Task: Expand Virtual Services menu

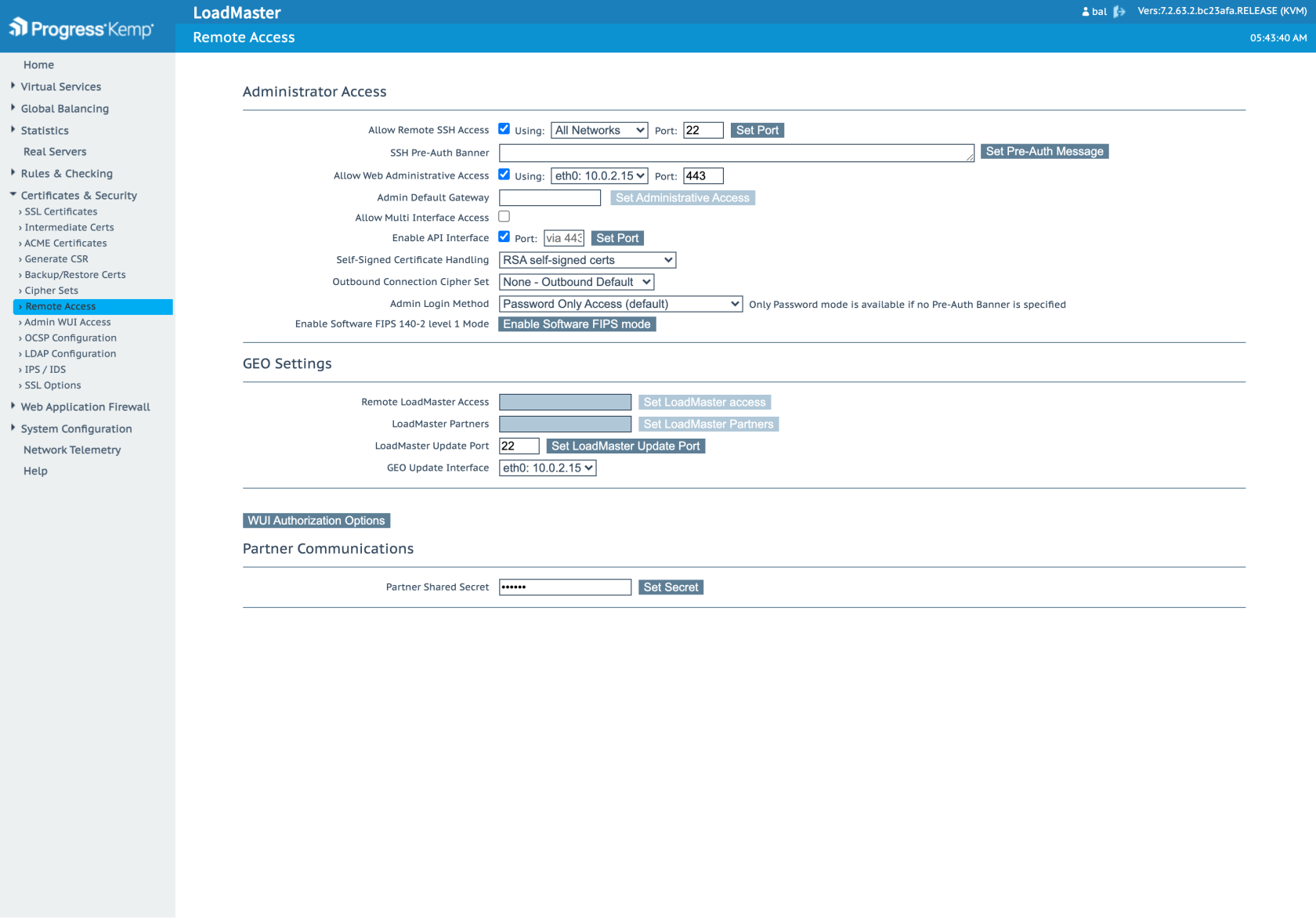Action: pos(61,87)
